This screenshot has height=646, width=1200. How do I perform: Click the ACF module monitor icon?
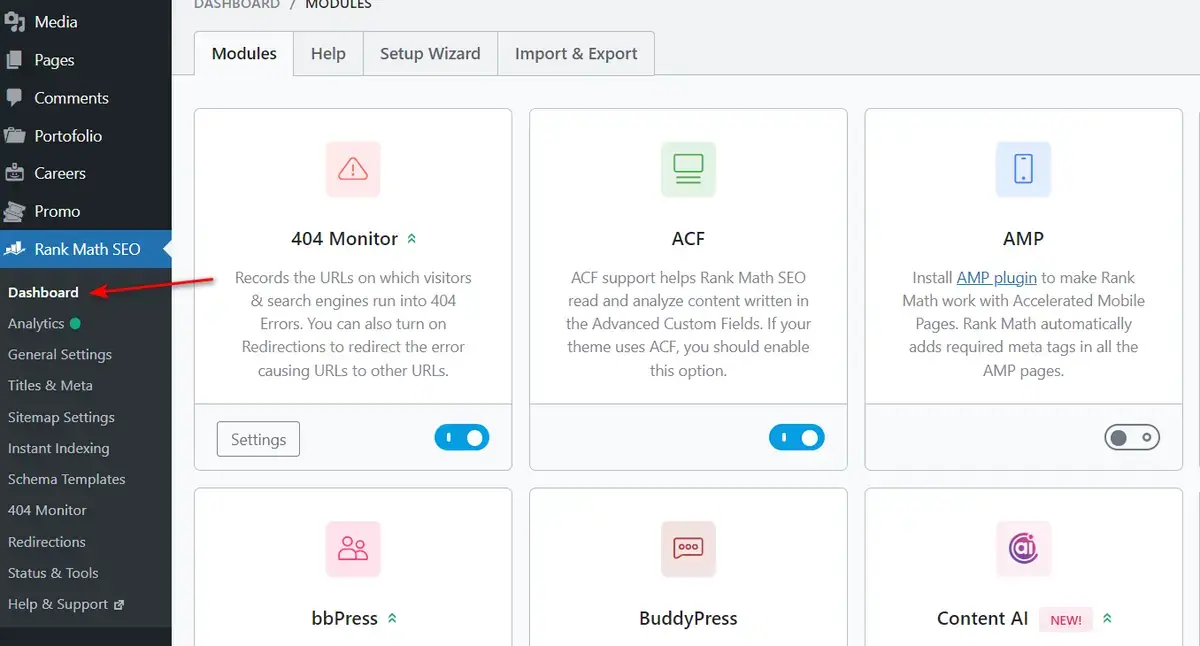(x=688, y=169)
